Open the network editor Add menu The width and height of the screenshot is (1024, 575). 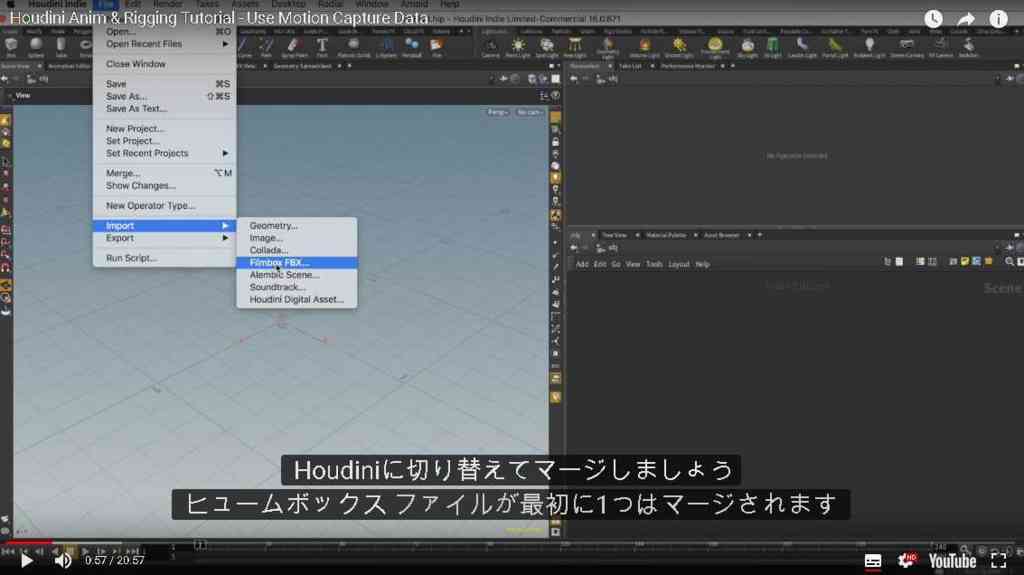[582, 265]
